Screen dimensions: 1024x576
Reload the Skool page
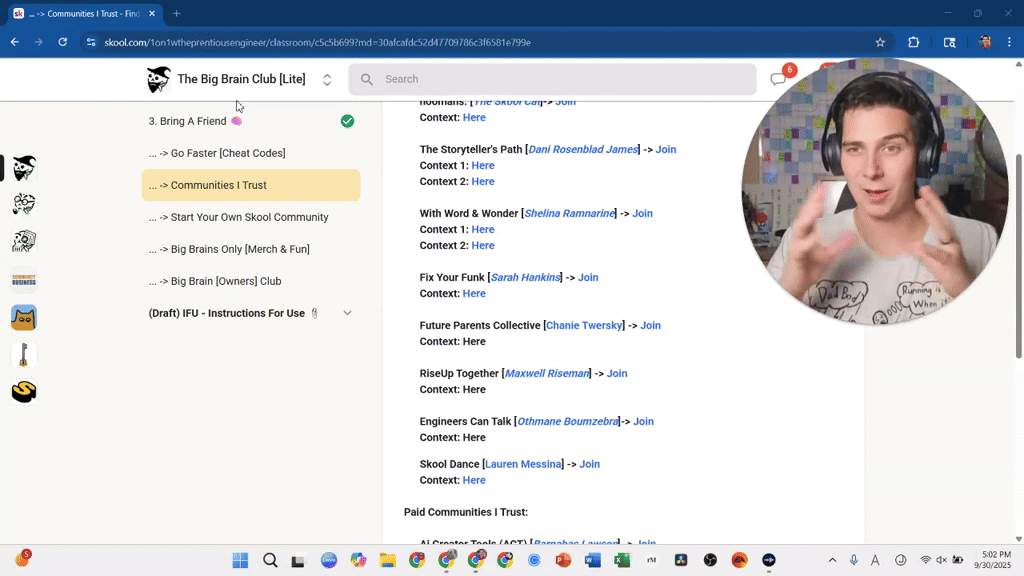coord(63,42)
